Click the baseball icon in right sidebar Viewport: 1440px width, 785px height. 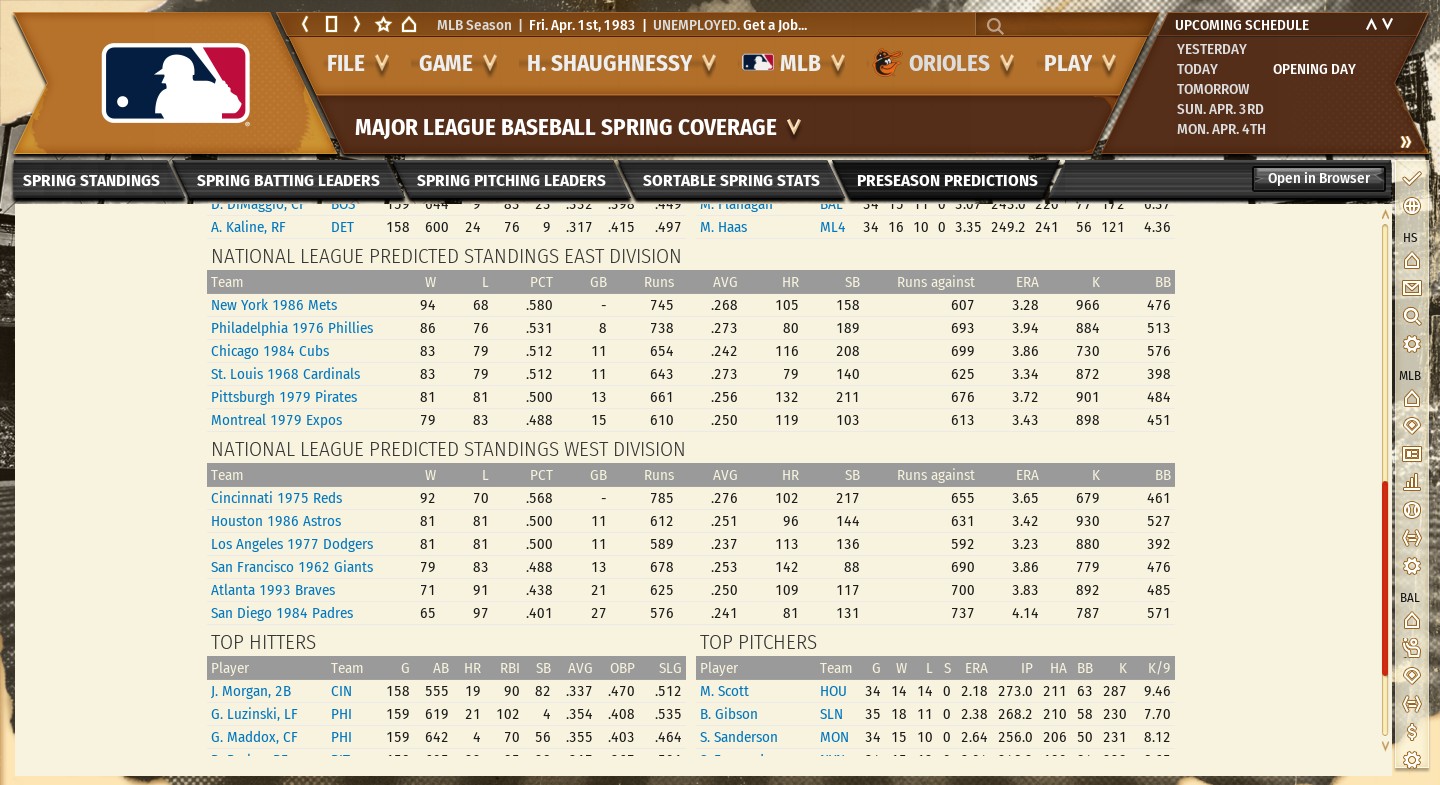[x=1412, y=510]
